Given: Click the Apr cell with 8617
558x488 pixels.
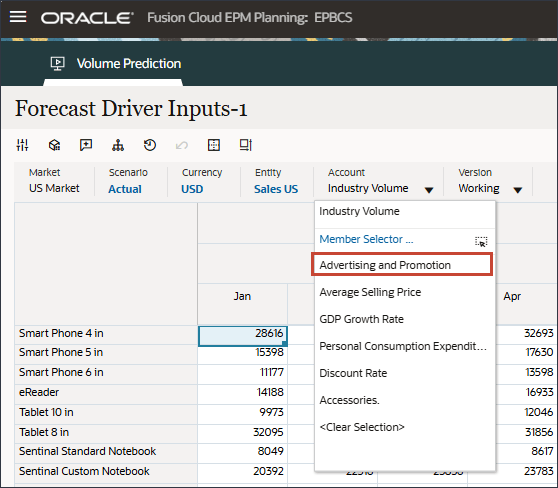Looking at the screenshot, I should pos(527,453).
